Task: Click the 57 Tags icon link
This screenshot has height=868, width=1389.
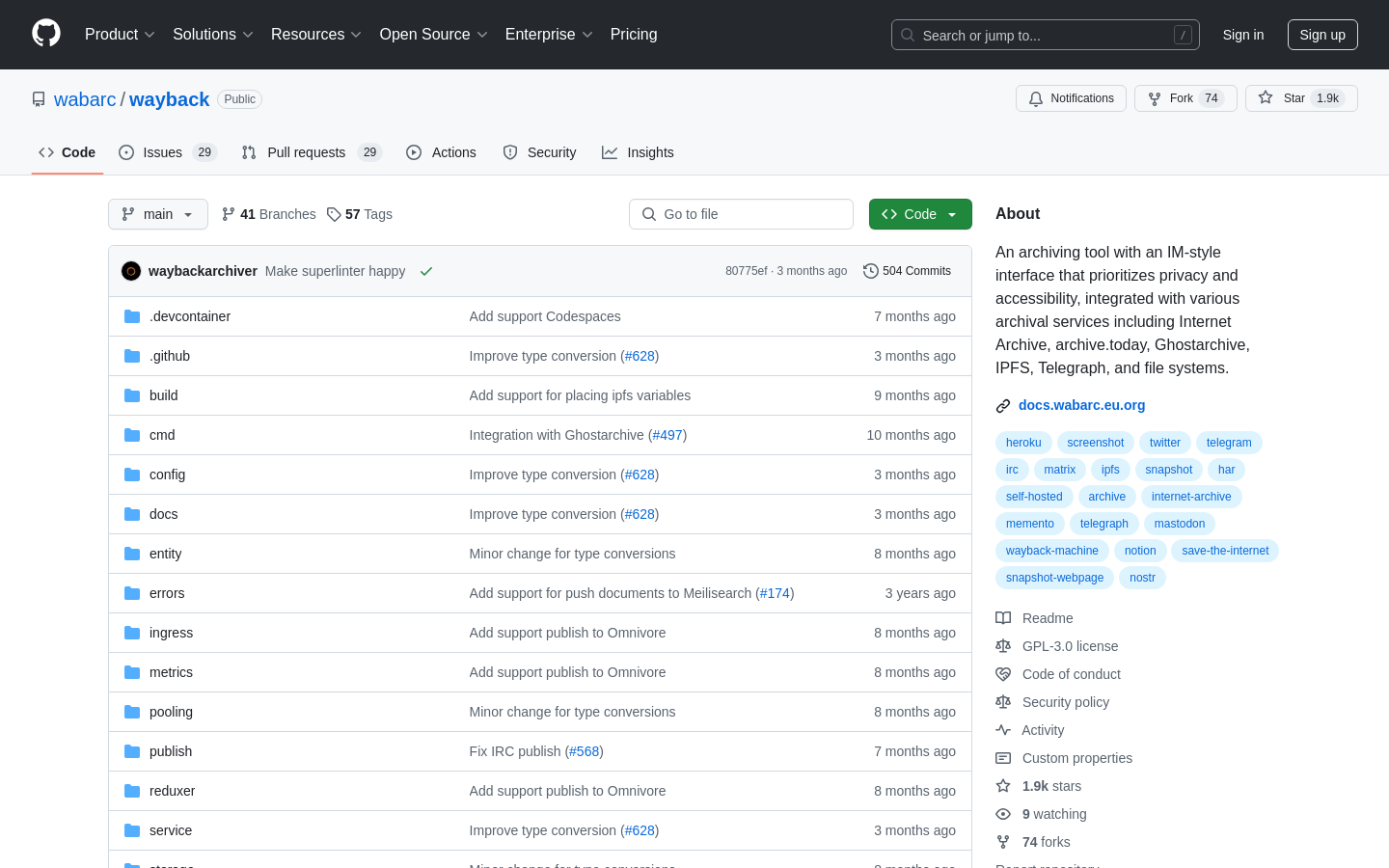Action: 334,214
